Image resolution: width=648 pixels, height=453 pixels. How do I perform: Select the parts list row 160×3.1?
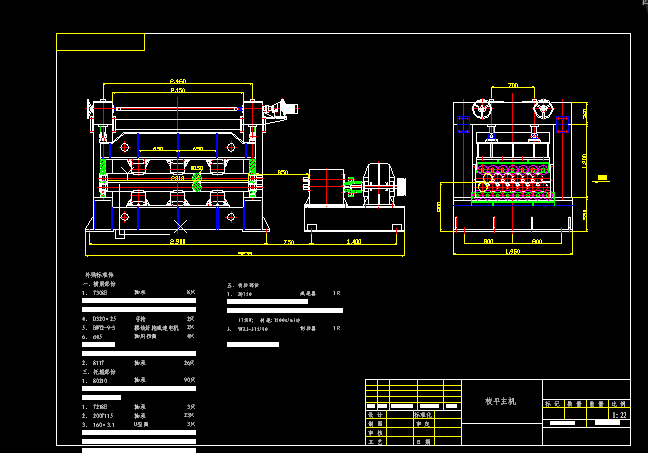pos(138,424)
